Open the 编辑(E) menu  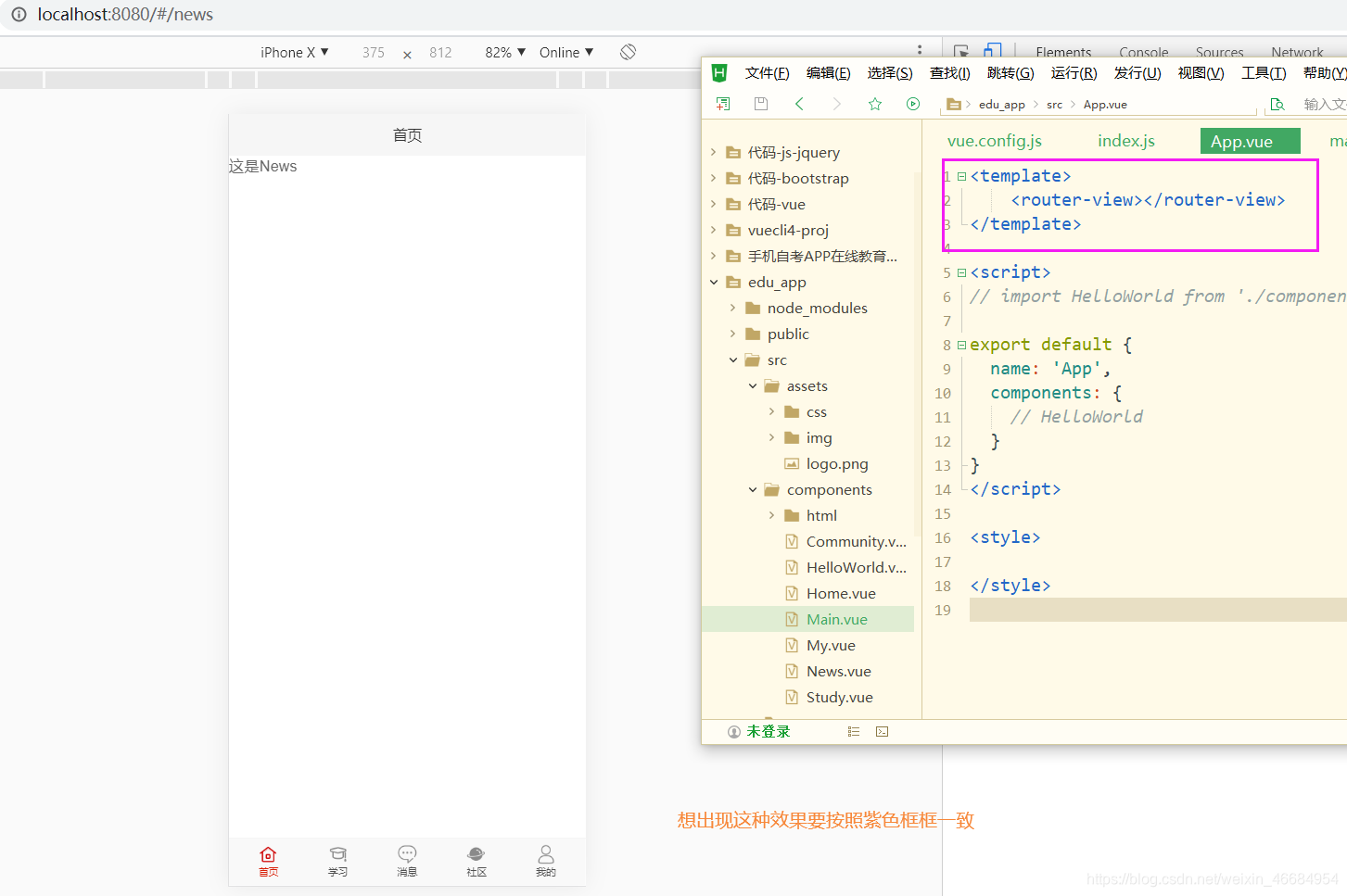(828, 73)
